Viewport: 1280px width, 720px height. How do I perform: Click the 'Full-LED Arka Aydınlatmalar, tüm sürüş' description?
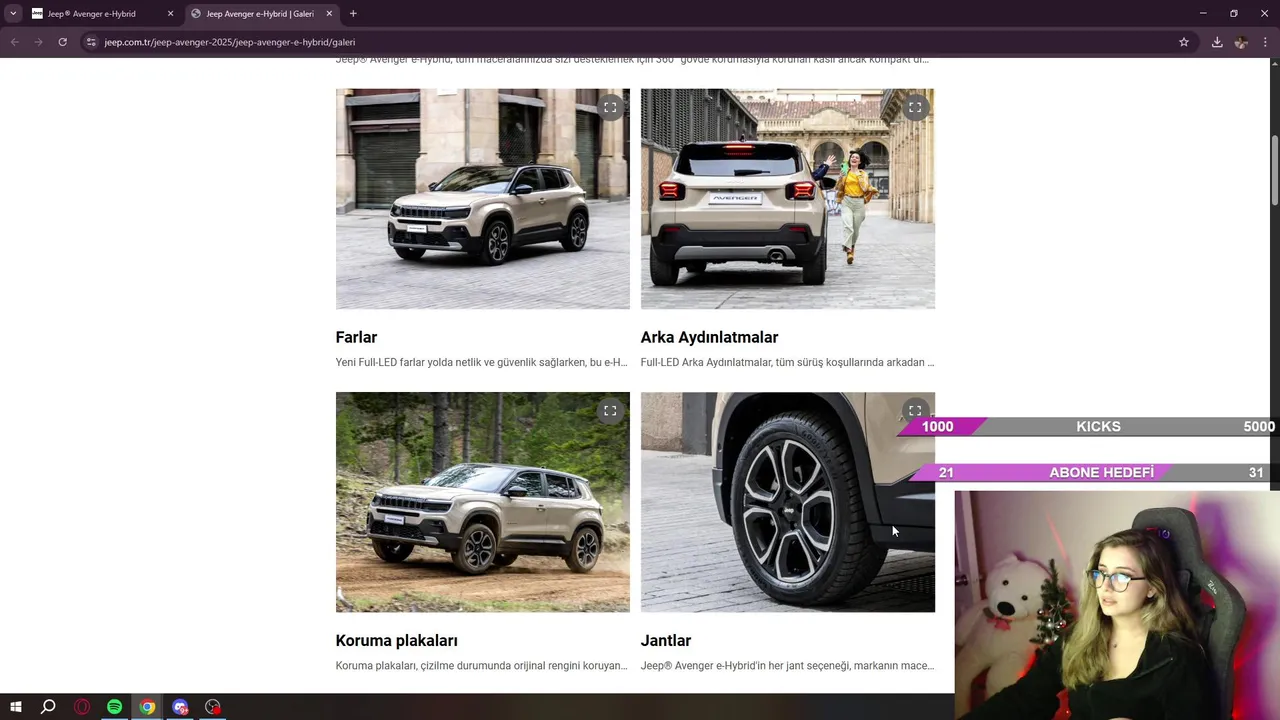(x=787, y=362)
